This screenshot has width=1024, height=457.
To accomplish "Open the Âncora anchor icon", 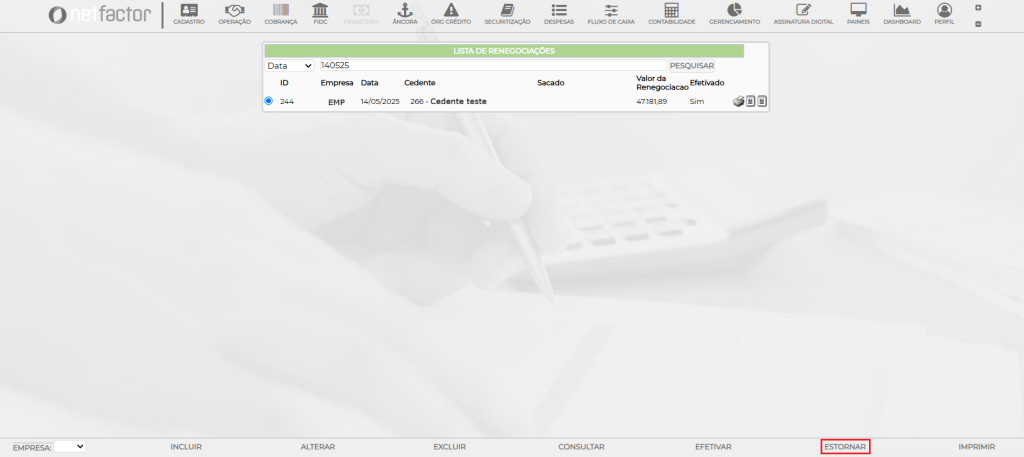I will coord(404,11).
